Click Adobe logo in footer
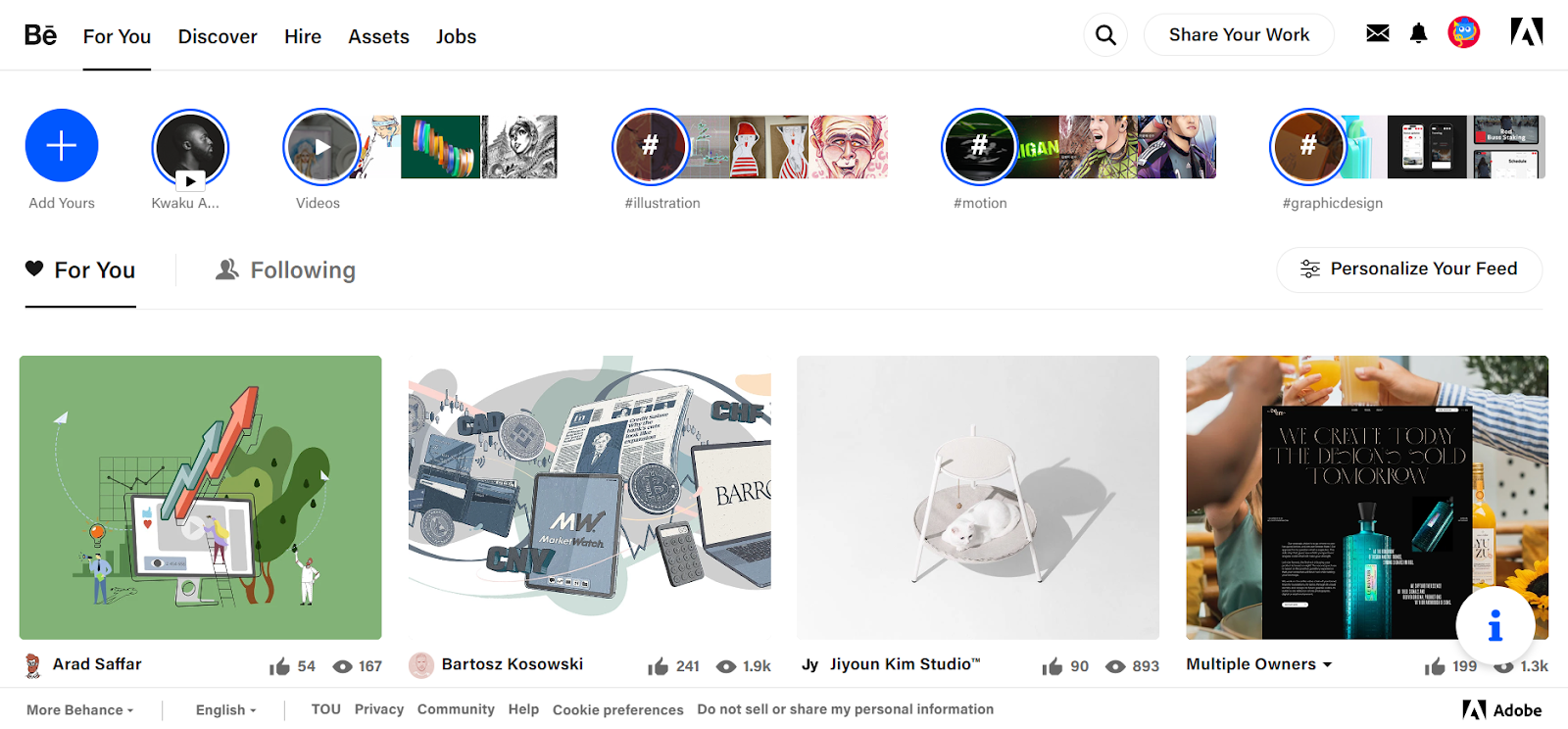The width and height of the screenshot is (1568, 729). click(1502, 710)
